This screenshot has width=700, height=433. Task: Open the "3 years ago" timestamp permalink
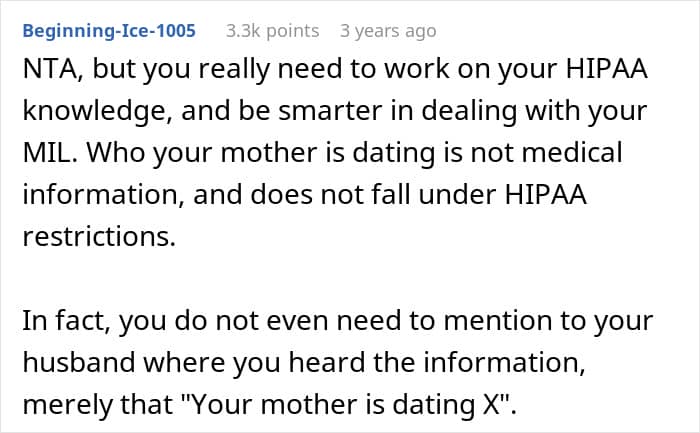point(388,31)
